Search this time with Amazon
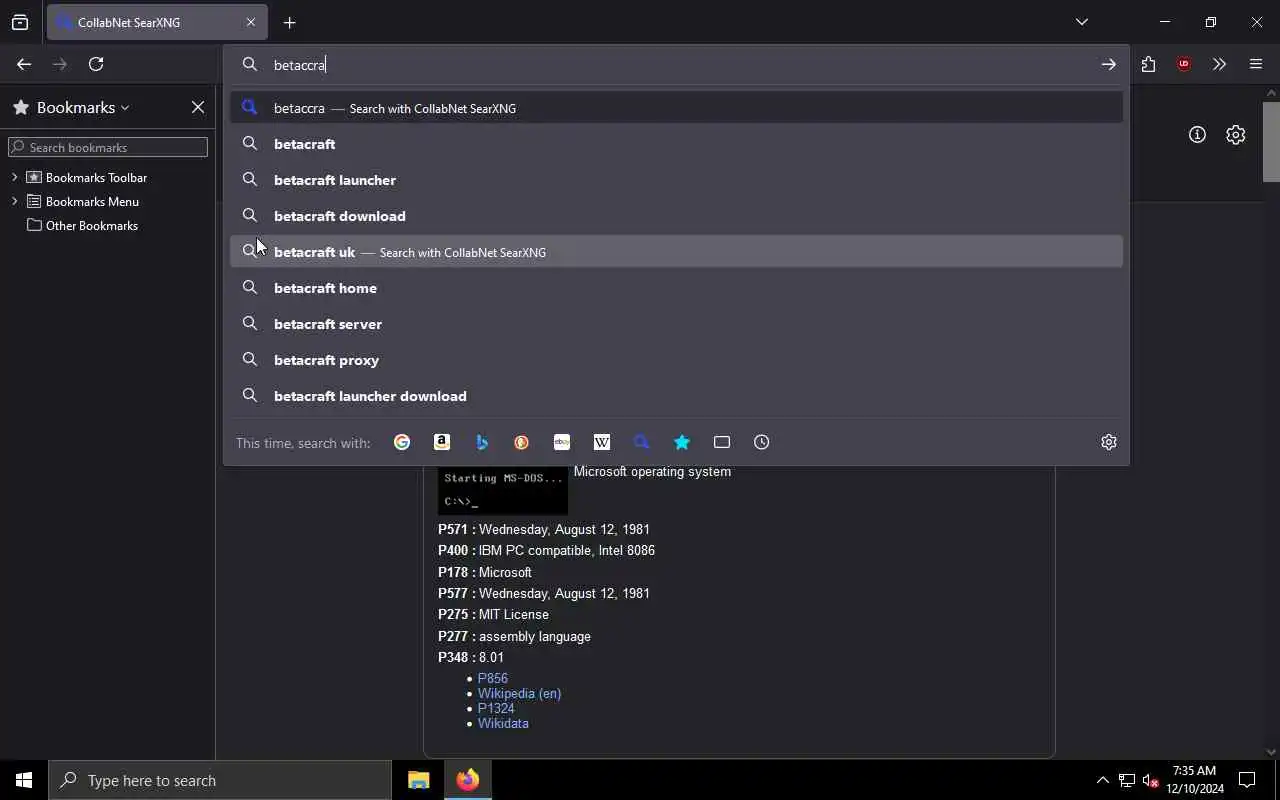The image size is (1280, 800). click(442, 442)
